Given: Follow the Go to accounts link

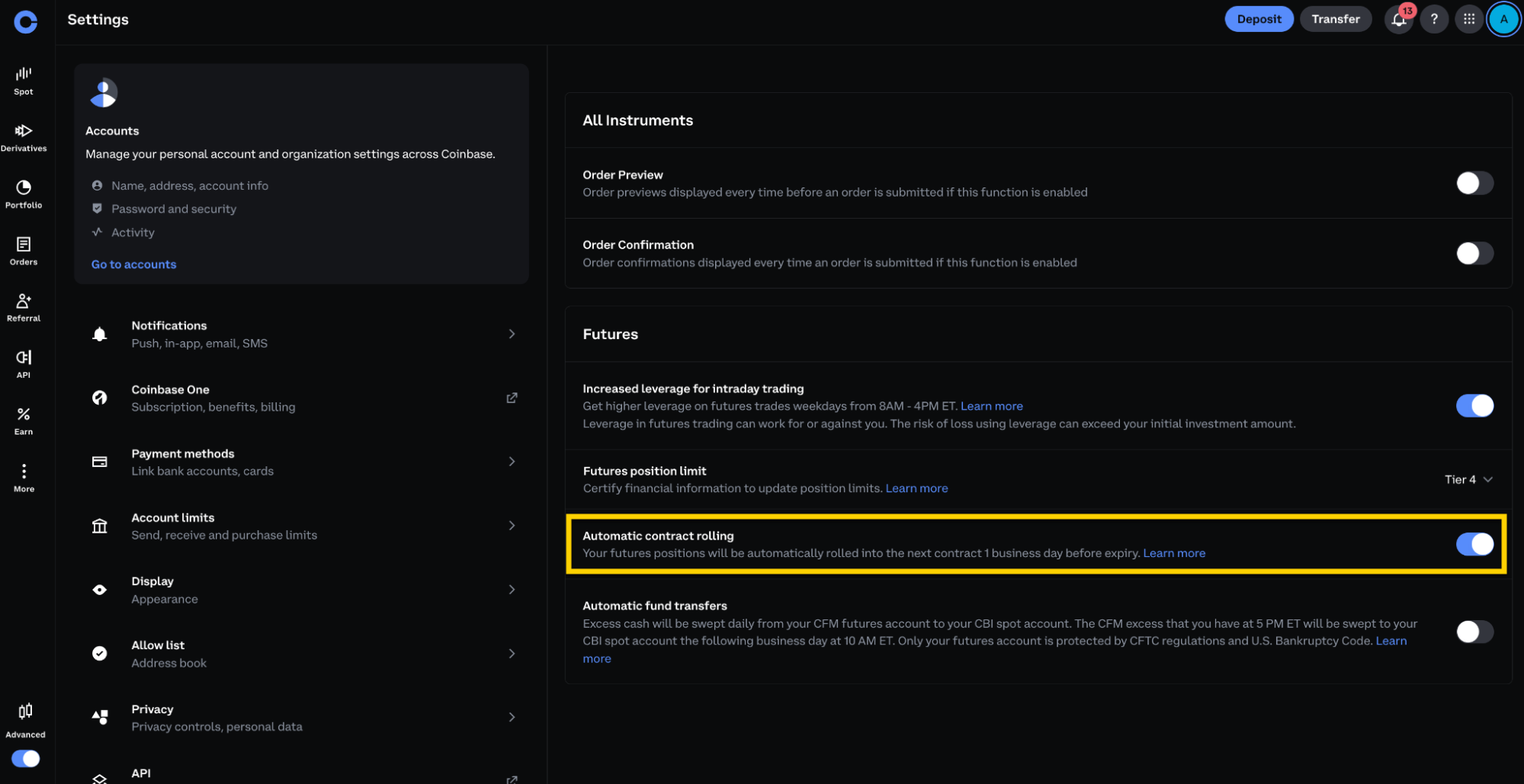Looking at the screenshot, I should 133,264.
